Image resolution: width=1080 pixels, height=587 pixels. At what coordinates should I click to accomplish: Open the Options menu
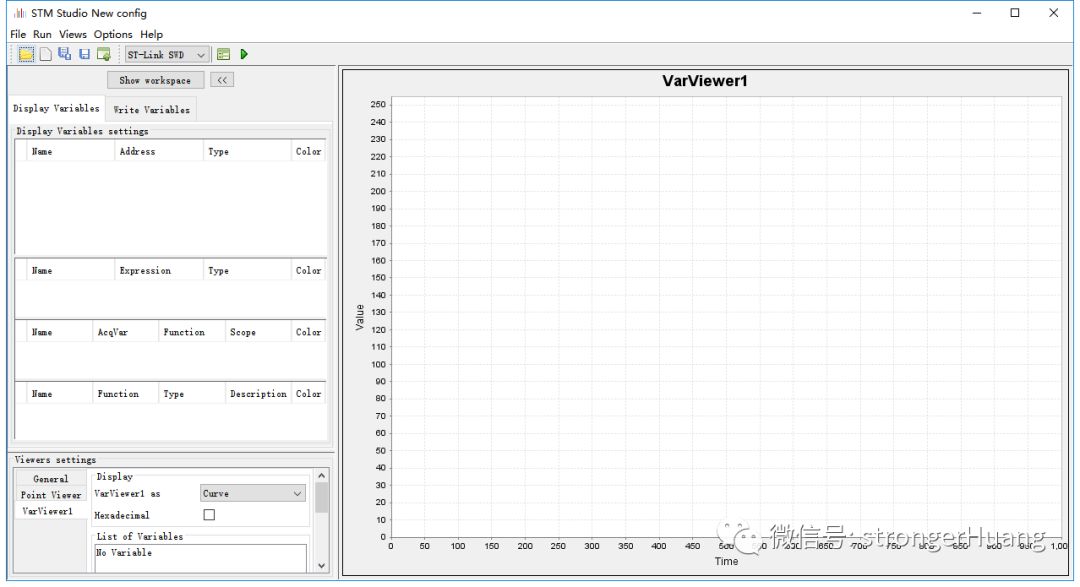tap(113, 34)
